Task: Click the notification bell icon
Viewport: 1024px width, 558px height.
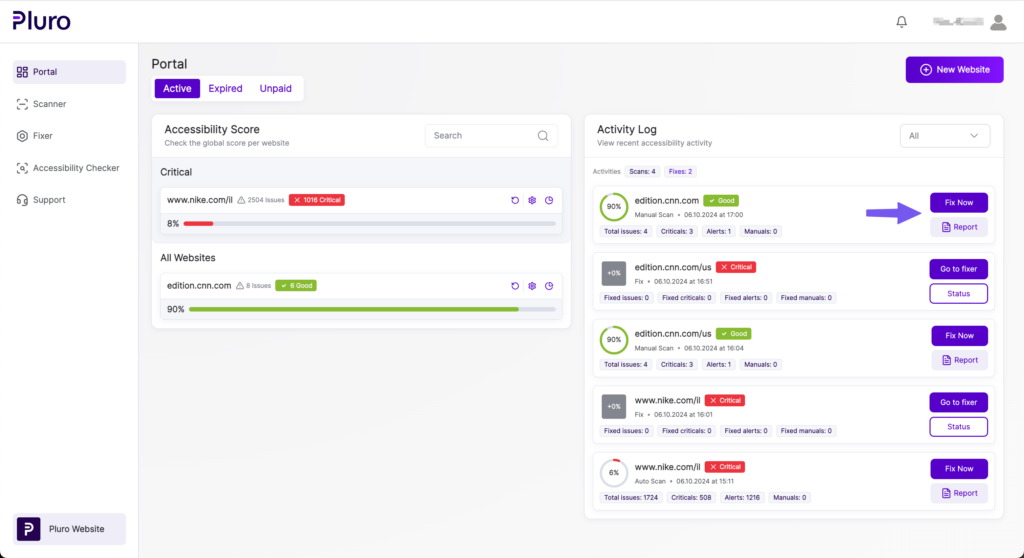Action: tap(902, 22)
